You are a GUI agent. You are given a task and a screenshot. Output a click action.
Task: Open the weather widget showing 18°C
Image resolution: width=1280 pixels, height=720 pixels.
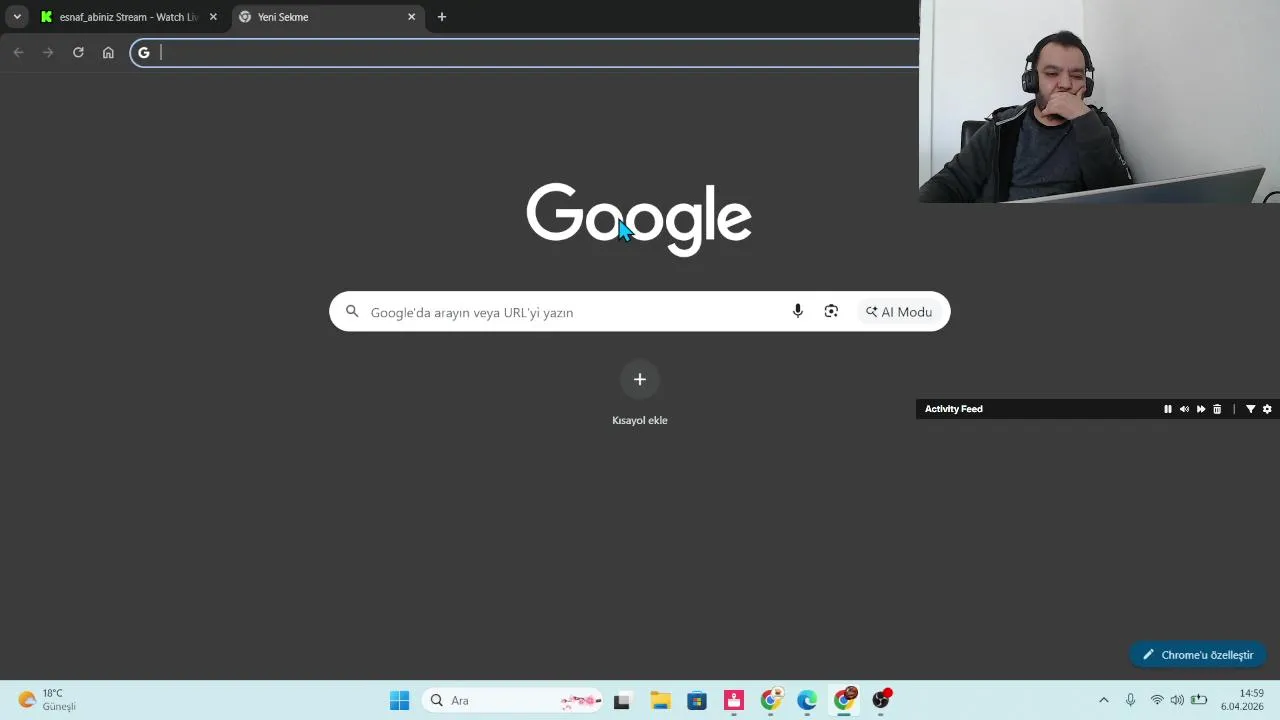click(48, 700)
